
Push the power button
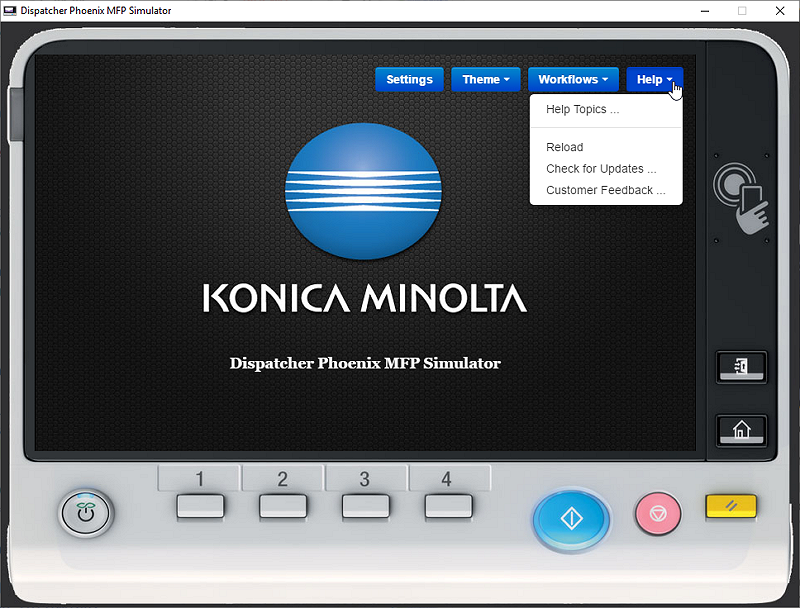click(86, 513)
